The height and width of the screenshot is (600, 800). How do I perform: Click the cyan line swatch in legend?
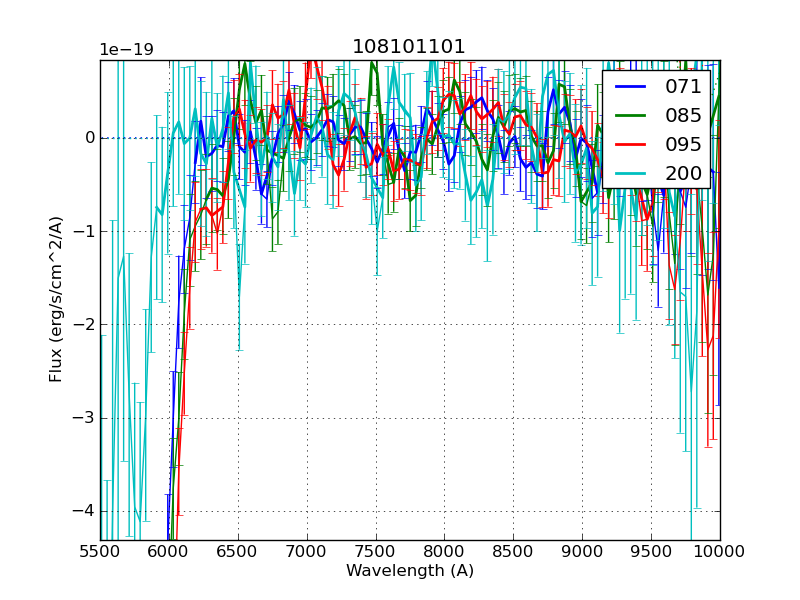pos(630,173)
